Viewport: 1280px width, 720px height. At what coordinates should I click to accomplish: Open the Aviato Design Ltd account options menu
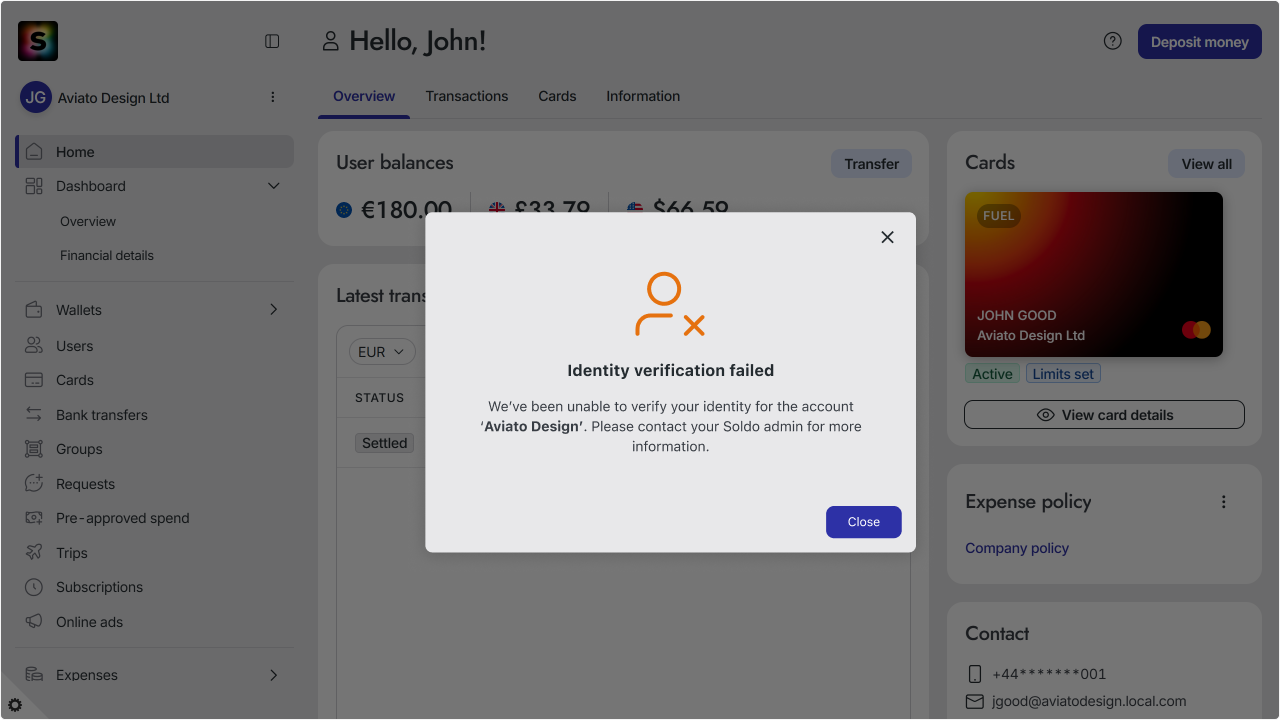coord(273,97)
